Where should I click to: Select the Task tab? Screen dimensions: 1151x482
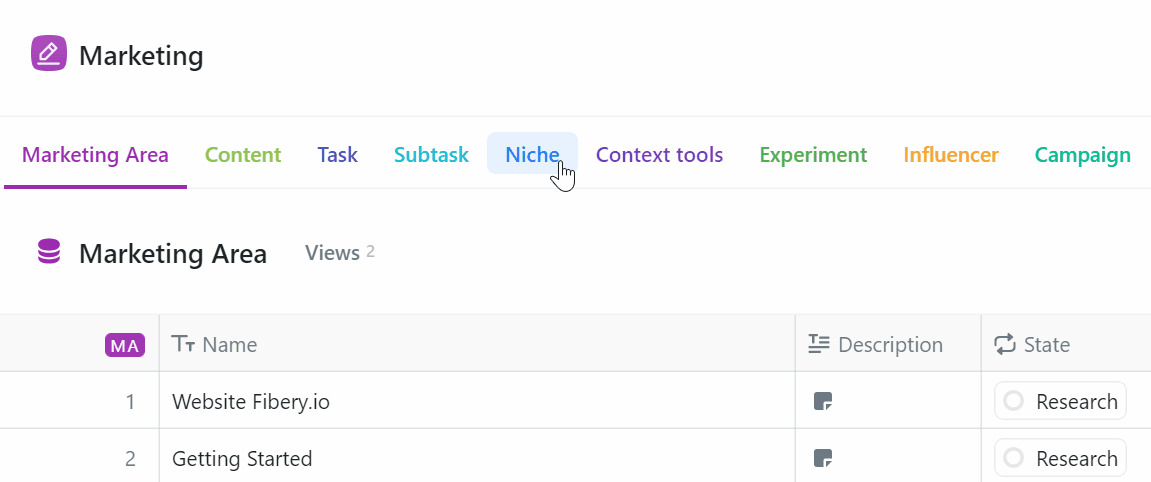(x=337, y=155)
